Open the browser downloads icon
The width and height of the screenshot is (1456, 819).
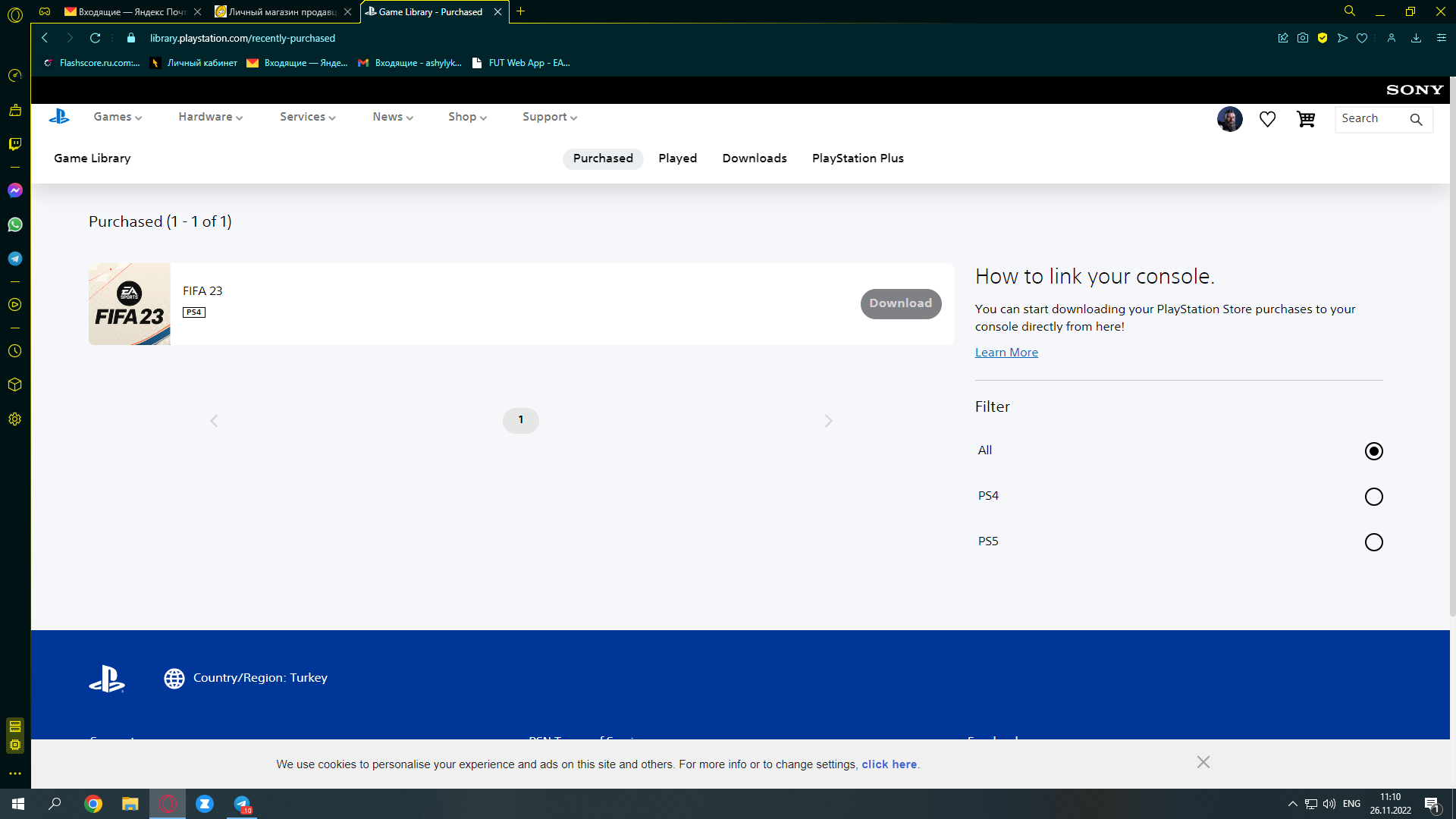click(x=1416, y=38)
